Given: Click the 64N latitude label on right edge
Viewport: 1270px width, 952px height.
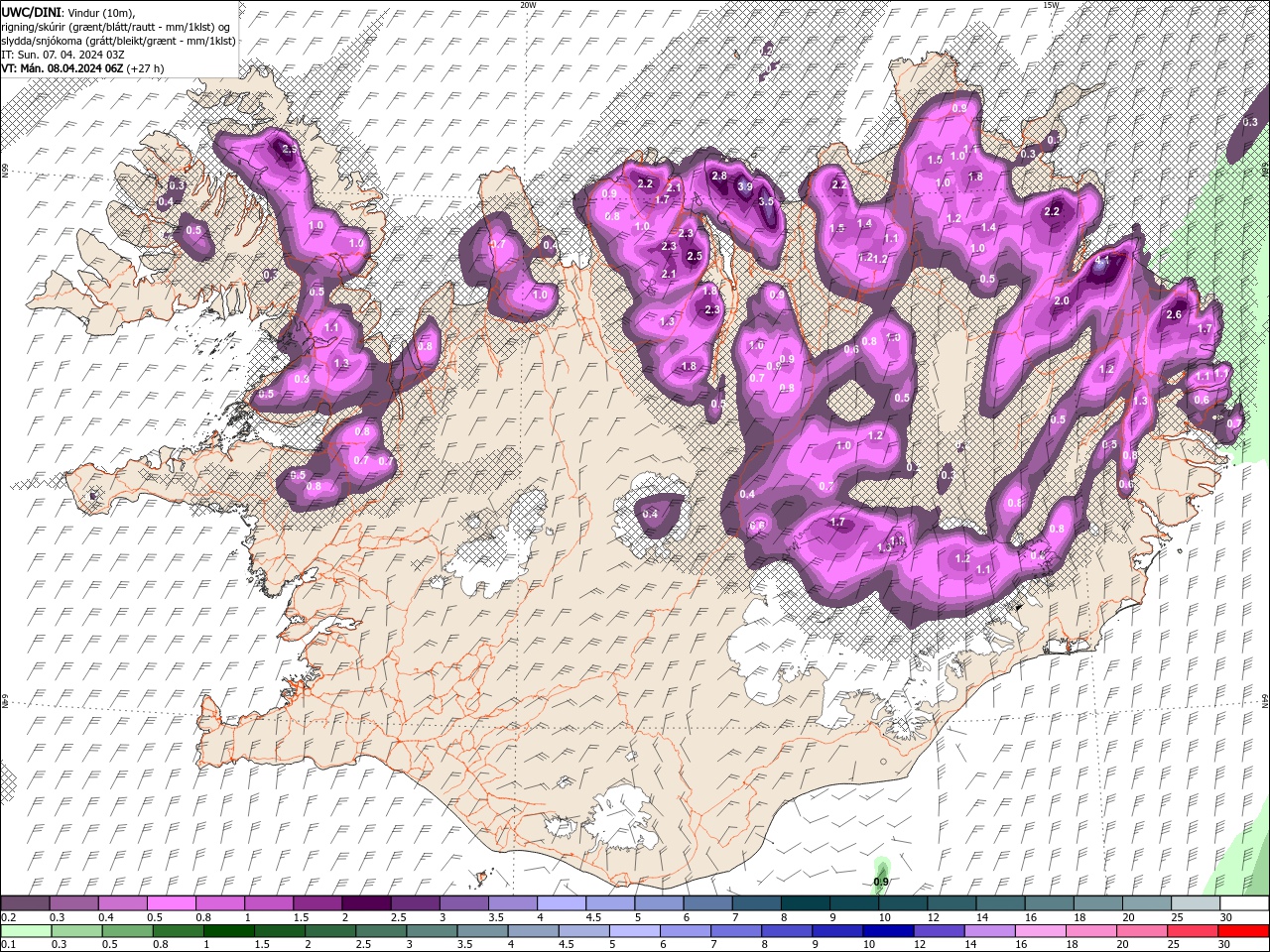Looking at the screenshot, I should (1265, 699).
